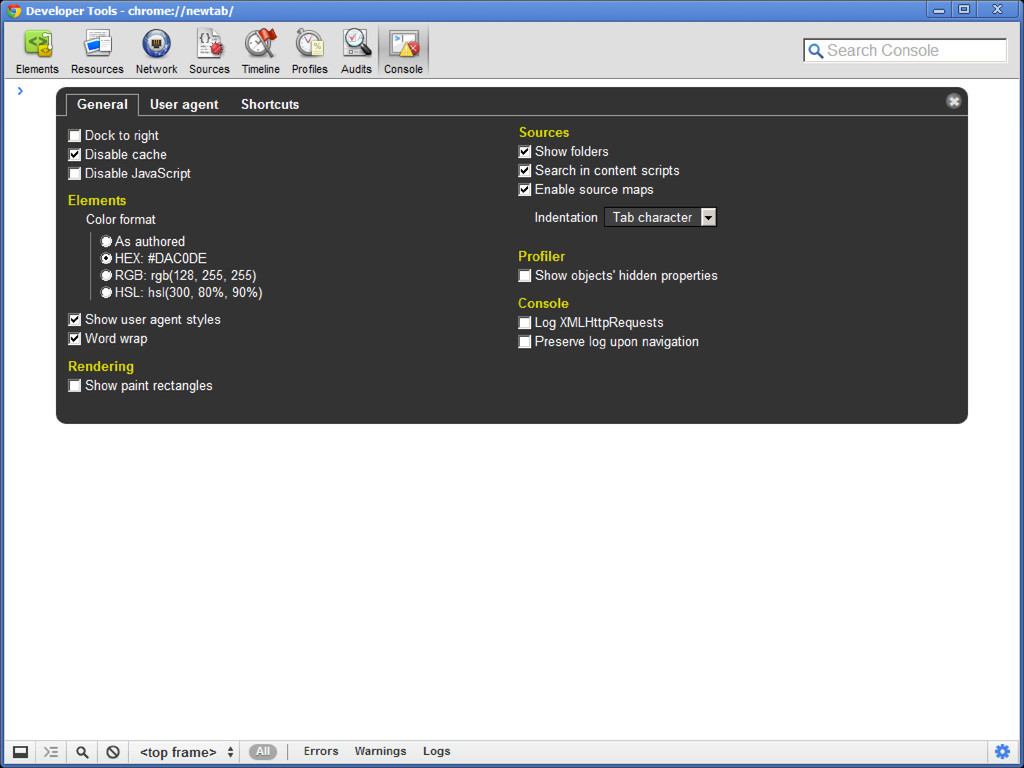Select HEX color format

106,259
